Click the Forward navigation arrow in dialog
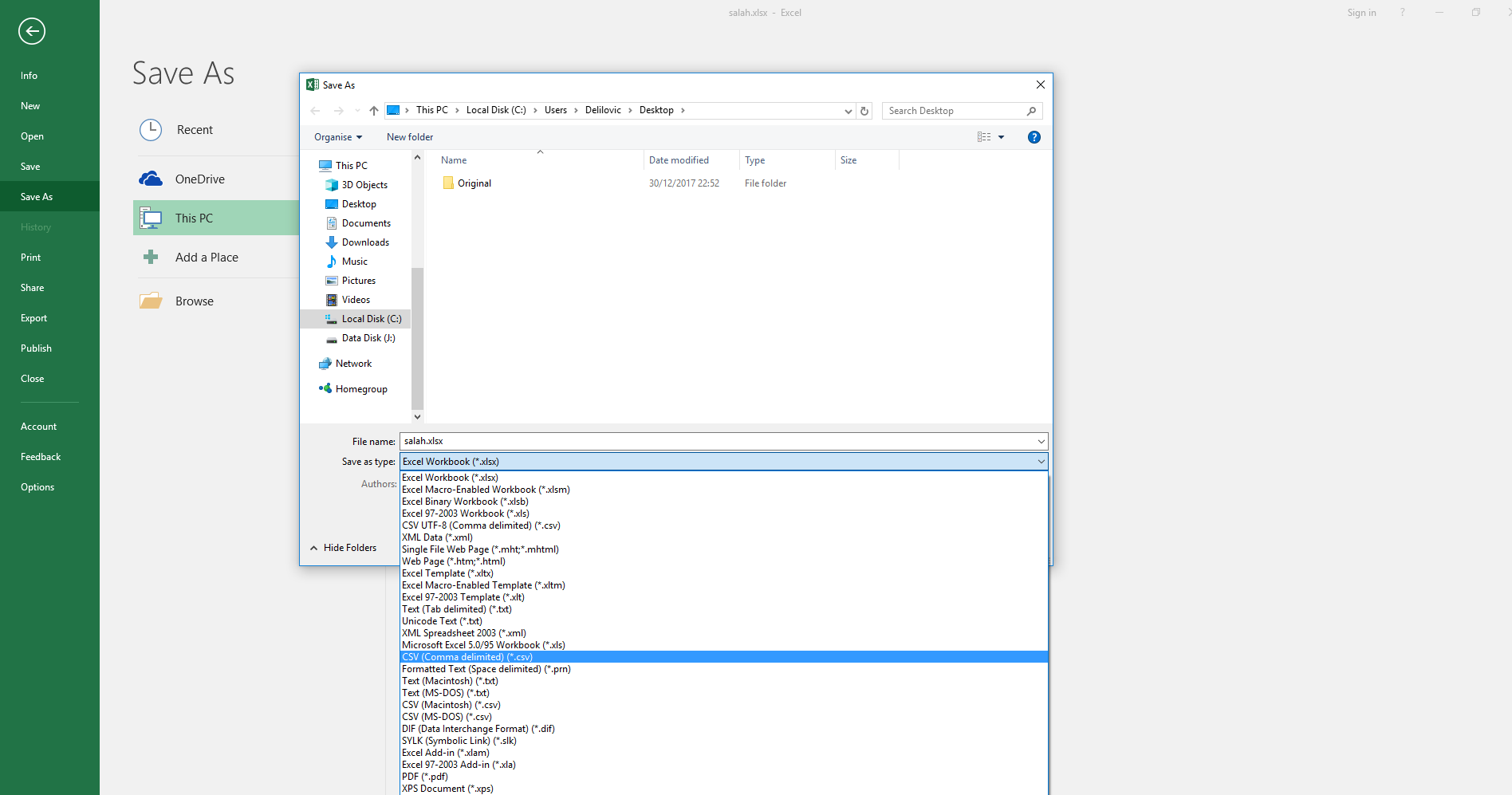This screenshot has width=1512, height=795. pyautogui.click(x=339, y=111)
